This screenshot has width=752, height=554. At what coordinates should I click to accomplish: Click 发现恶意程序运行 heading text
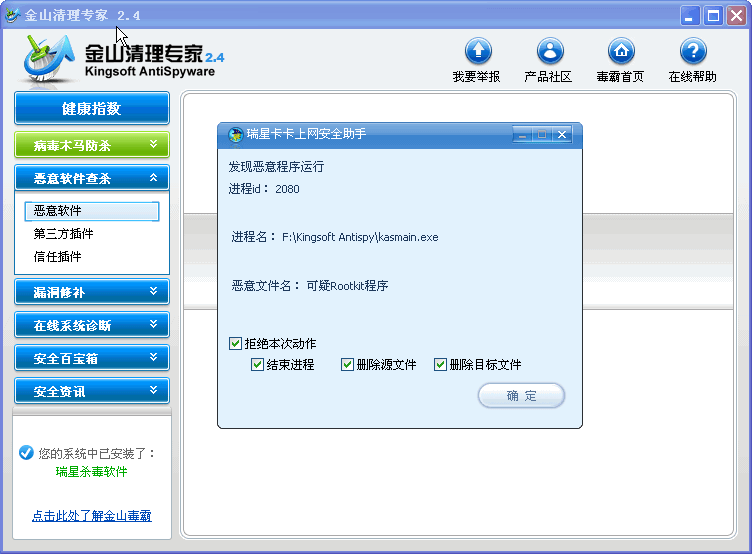point(276,166)
